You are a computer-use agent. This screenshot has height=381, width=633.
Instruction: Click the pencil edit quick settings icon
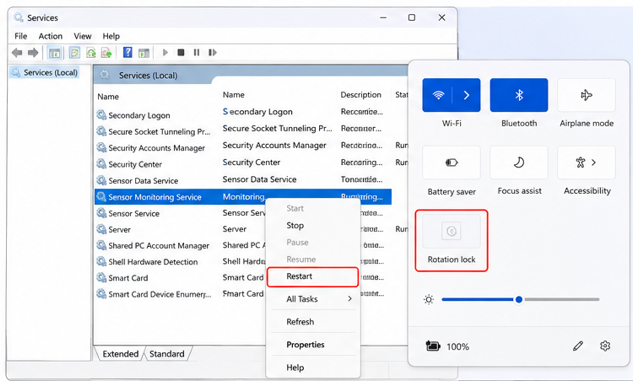[578, 346]
